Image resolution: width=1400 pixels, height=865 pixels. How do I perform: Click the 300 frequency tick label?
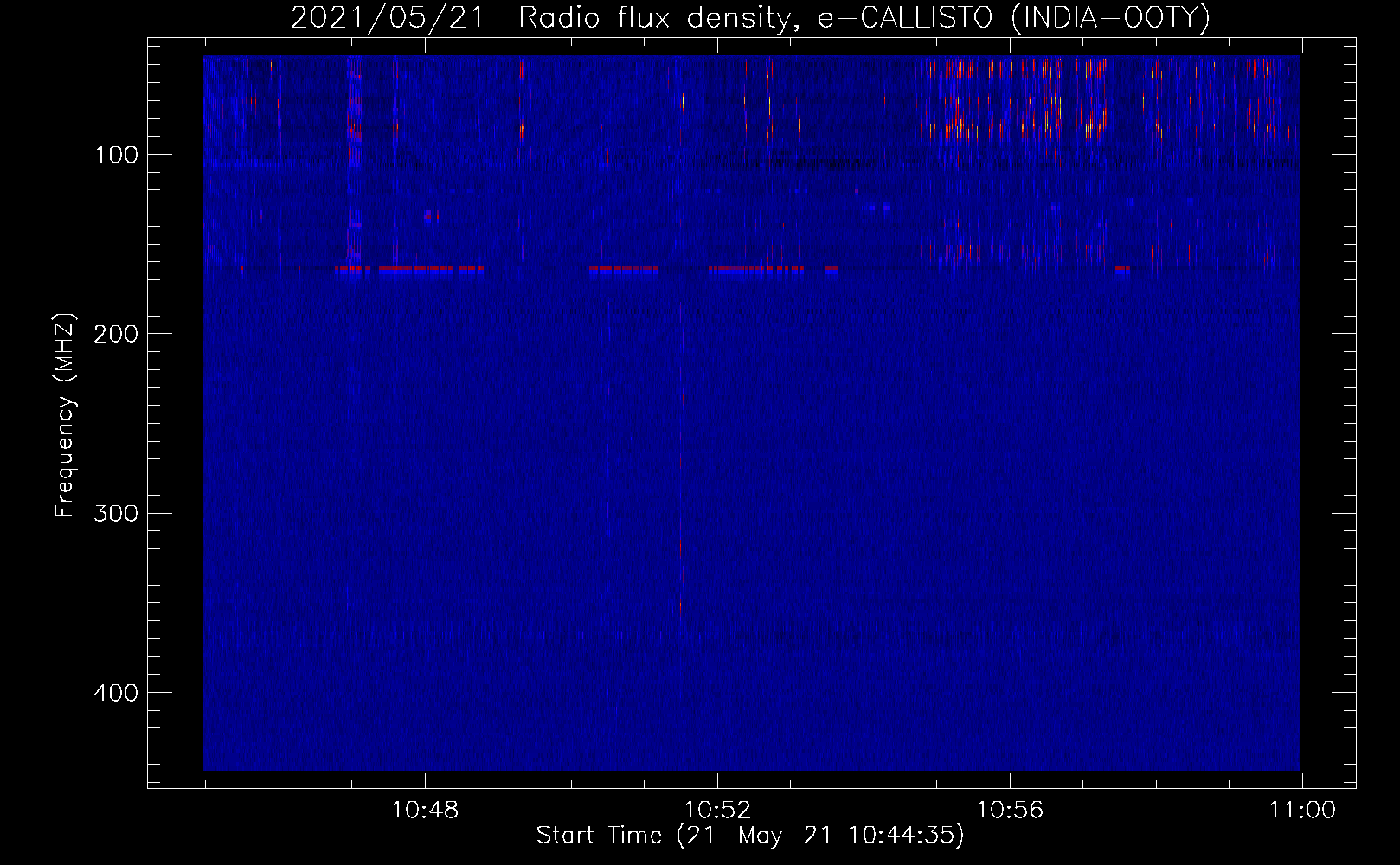click(116, 514)
